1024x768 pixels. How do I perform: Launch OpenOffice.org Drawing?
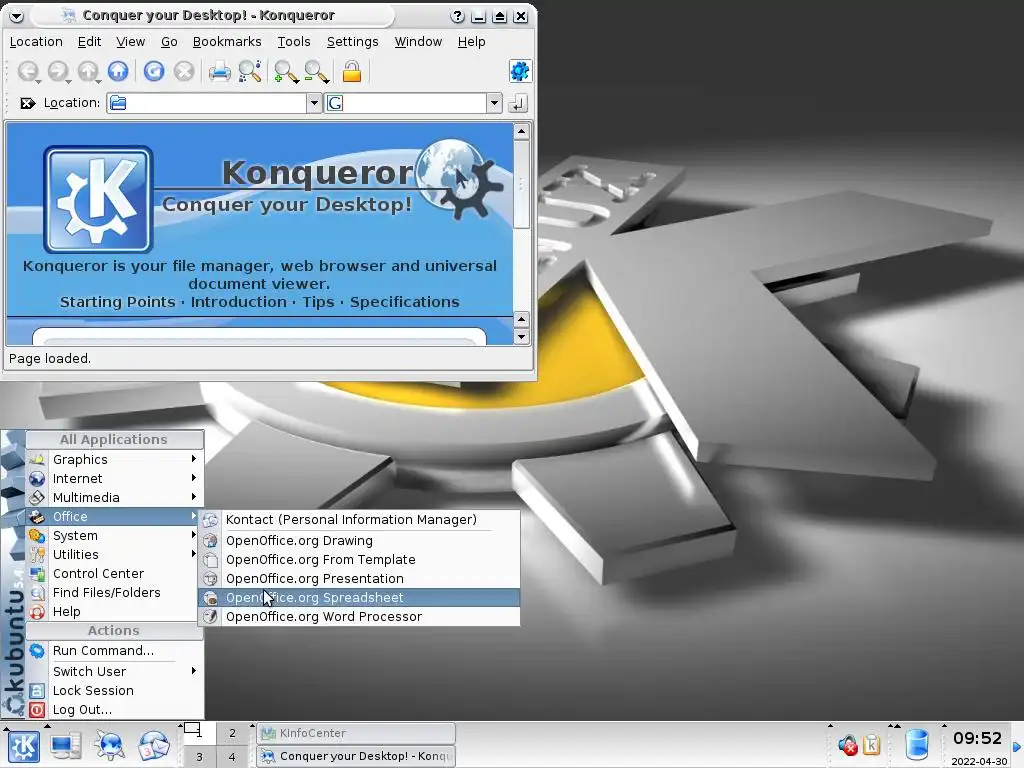[359, 541]
